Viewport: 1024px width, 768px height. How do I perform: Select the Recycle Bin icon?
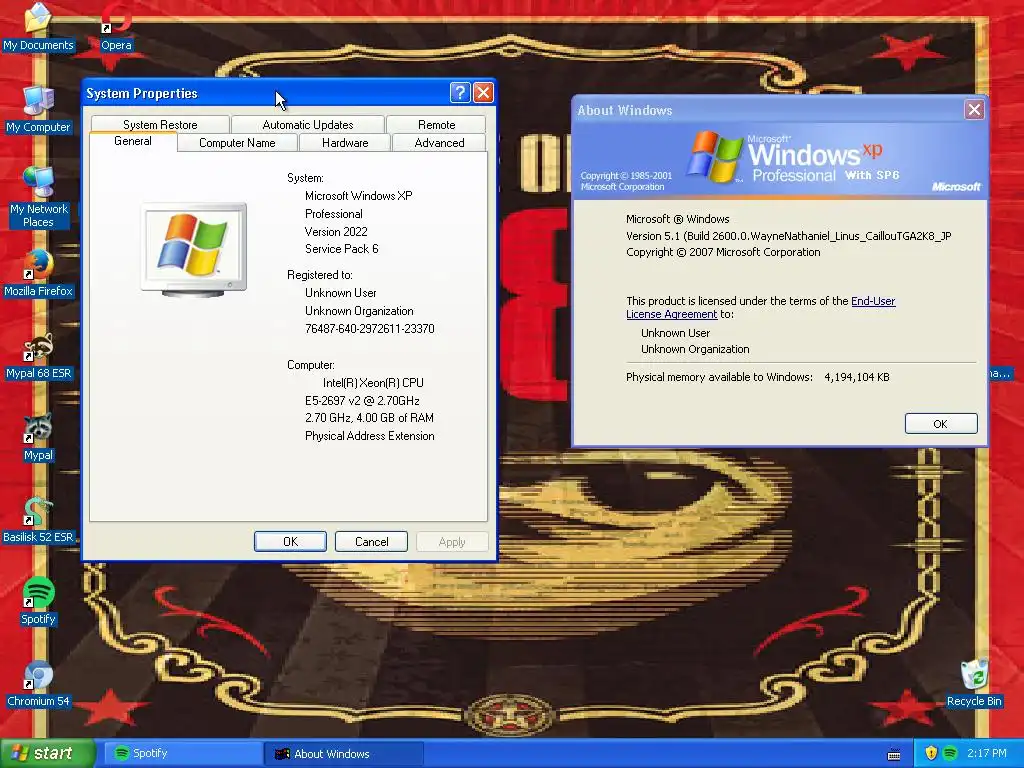pyautogui.click(x=974, y=684)
